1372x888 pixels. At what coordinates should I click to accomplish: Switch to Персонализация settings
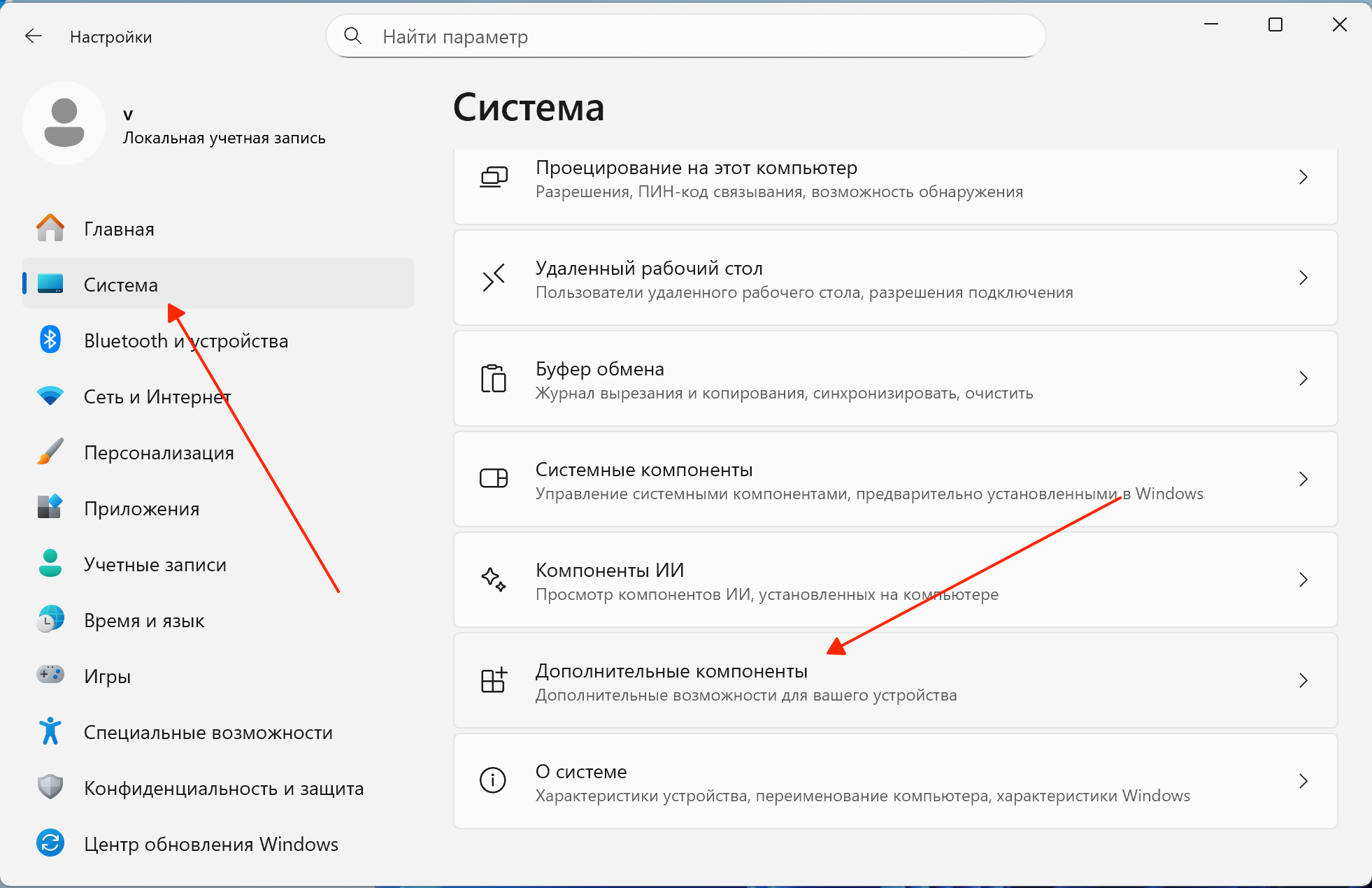click(x=218, y=452)
